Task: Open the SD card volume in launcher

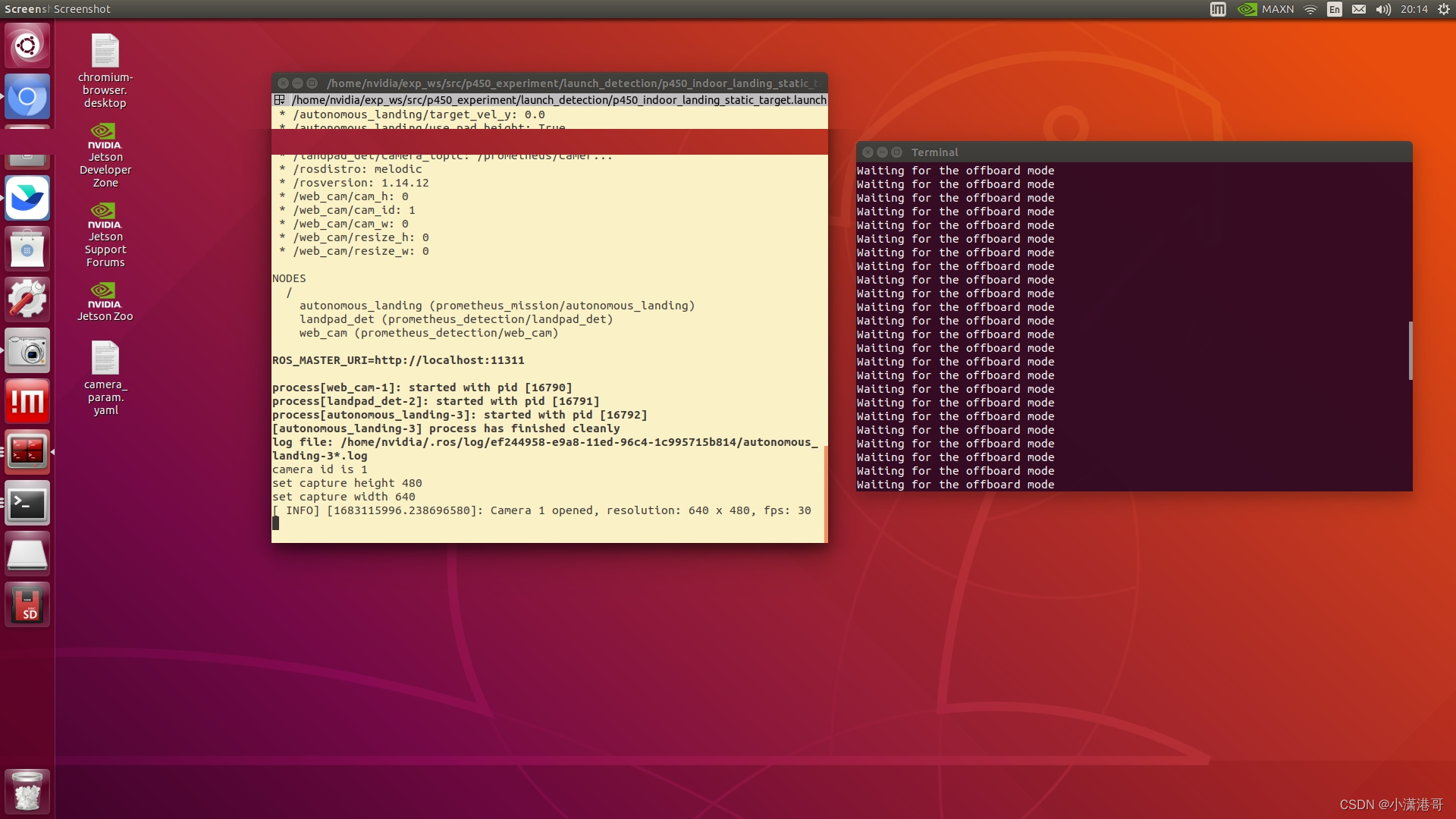Action: [27, 604]
